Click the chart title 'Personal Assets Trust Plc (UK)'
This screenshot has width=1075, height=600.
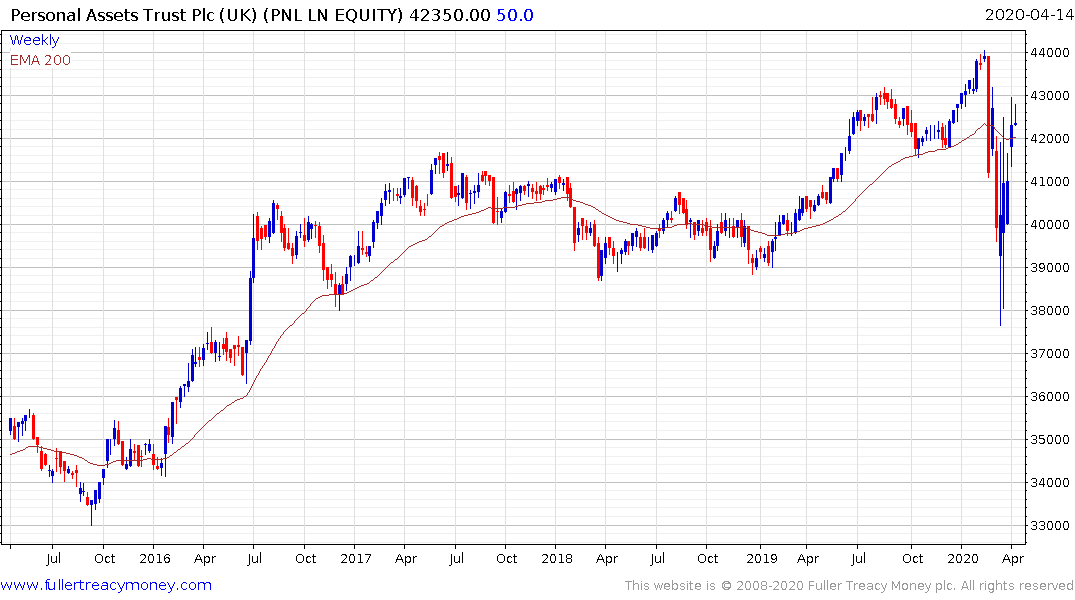tap(134, 15)
